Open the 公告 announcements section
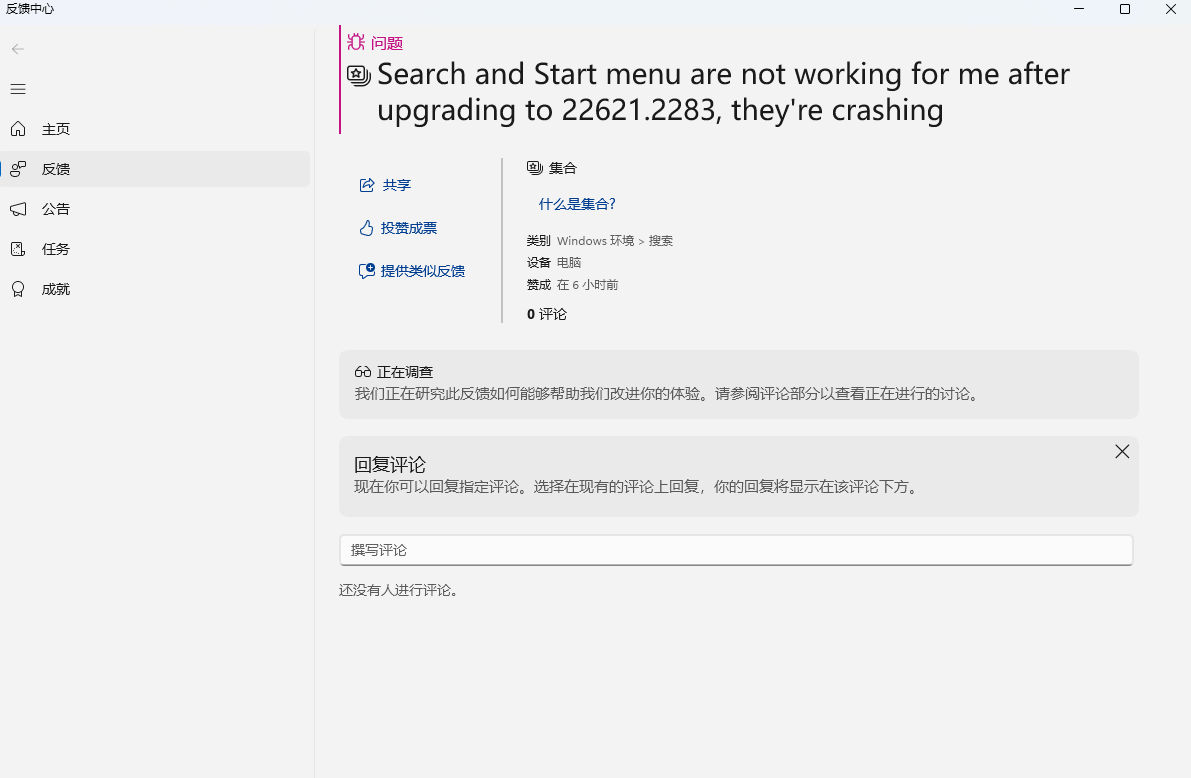The image size is (1191, 778). tap(155, 209)
